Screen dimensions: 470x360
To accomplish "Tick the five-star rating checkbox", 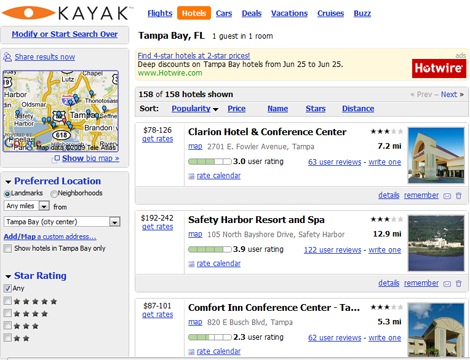I will tap(8, 301).
